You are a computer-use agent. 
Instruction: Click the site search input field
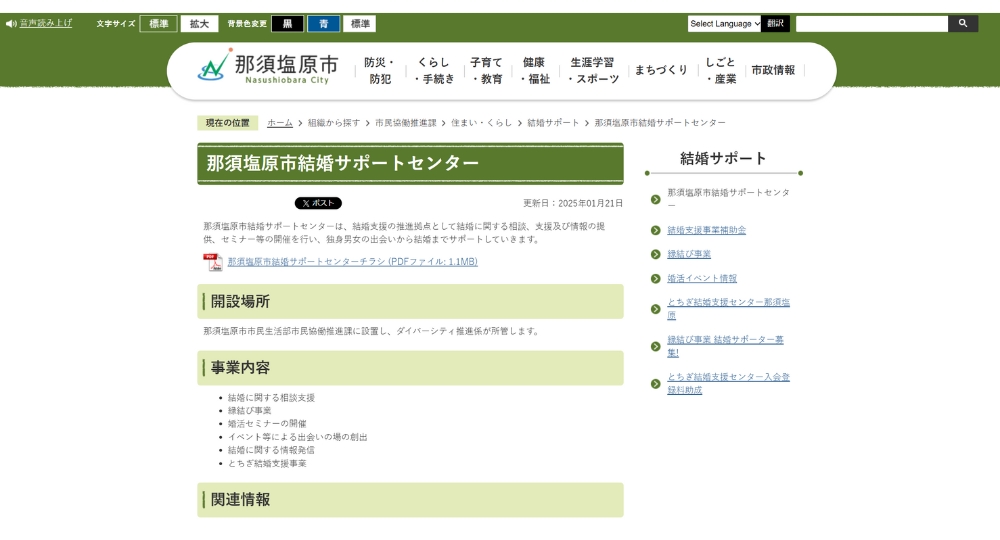(x=870, y=23)
